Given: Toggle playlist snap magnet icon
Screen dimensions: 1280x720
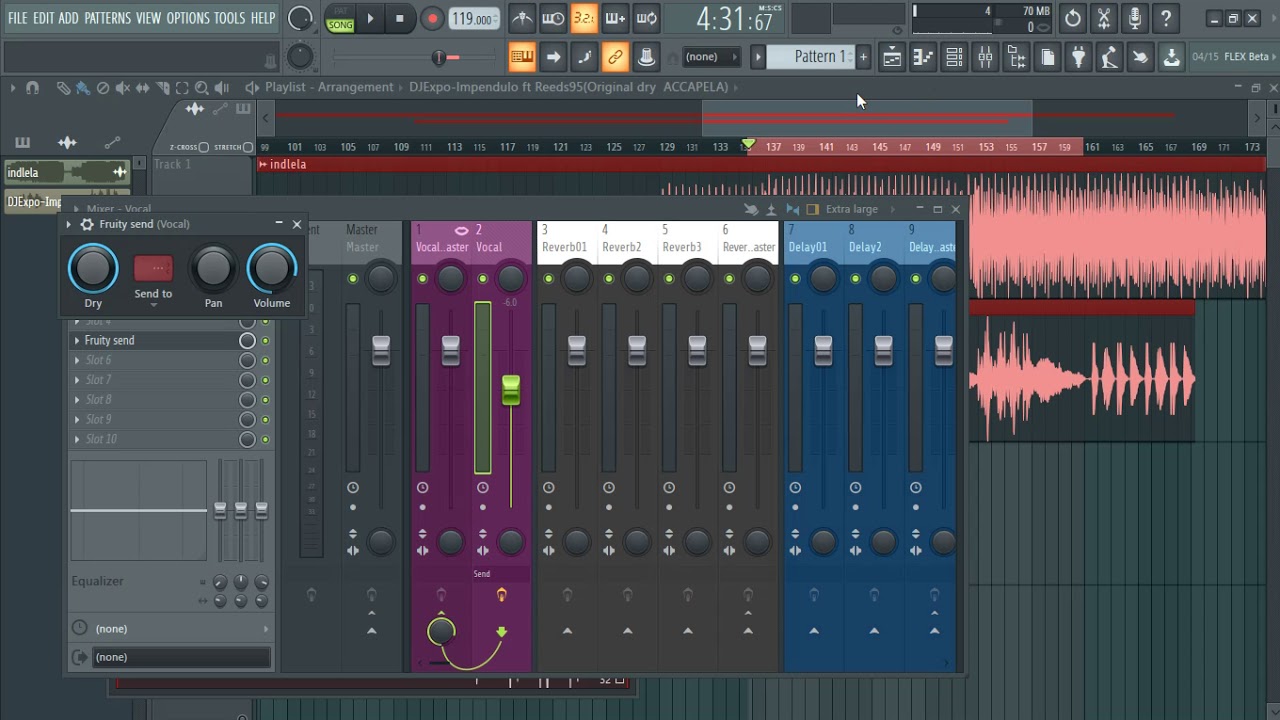Looking at the screenshot, I should pyautogui.click(x=32, y=88).
